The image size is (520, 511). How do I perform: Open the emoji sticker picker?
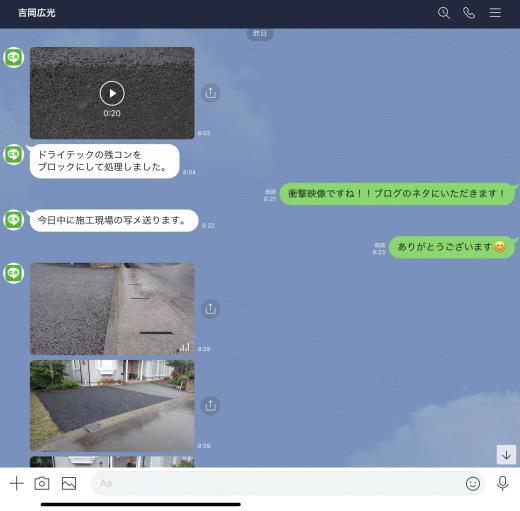pos(473,483)
